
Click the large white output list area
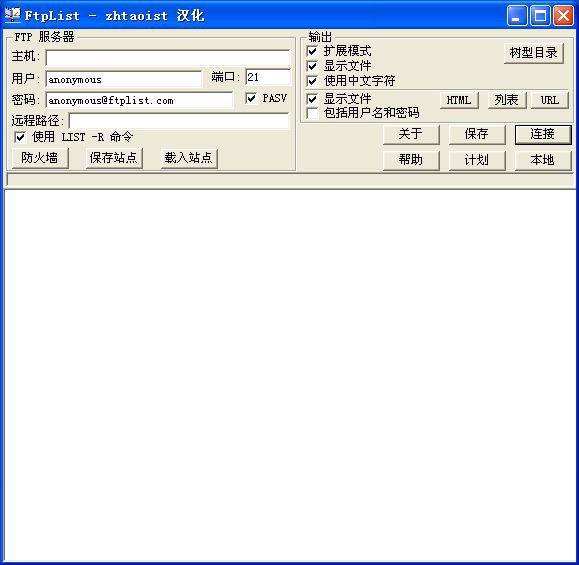click(290, 375)
